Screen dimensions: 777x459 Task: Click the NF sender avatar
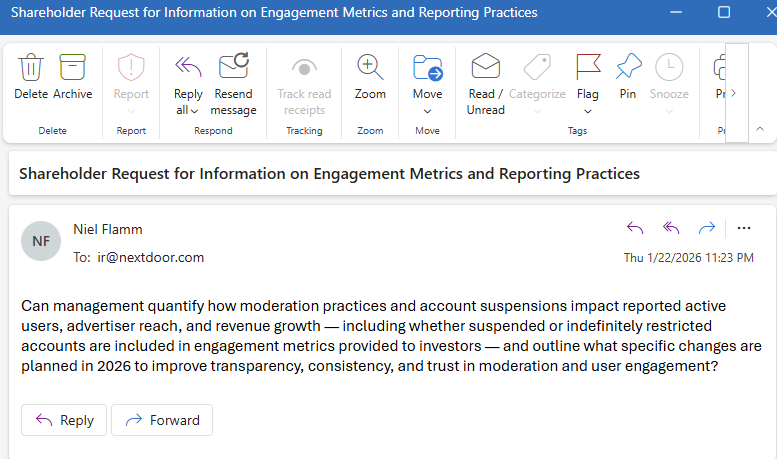tap(41, 241)
